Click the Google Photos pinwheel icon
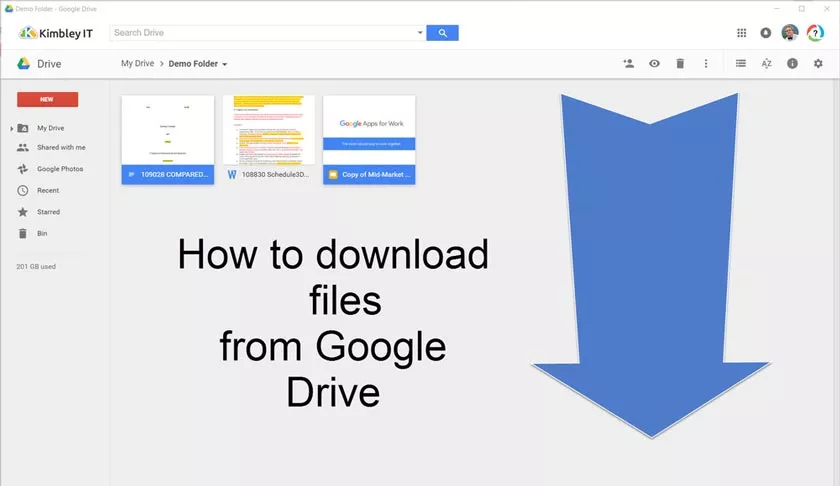This screenshot has width=840, height=486. coord(22,169)
